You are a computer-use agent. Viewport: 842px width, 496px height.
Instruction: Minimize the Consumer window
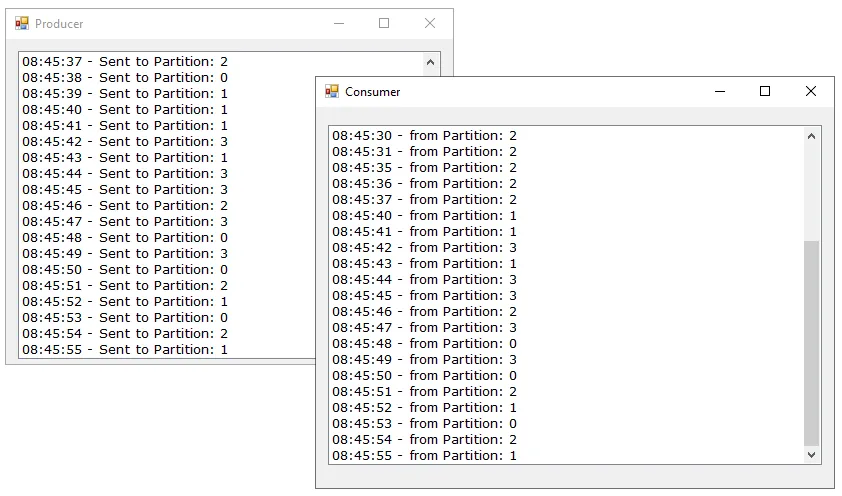pos(720,91)
